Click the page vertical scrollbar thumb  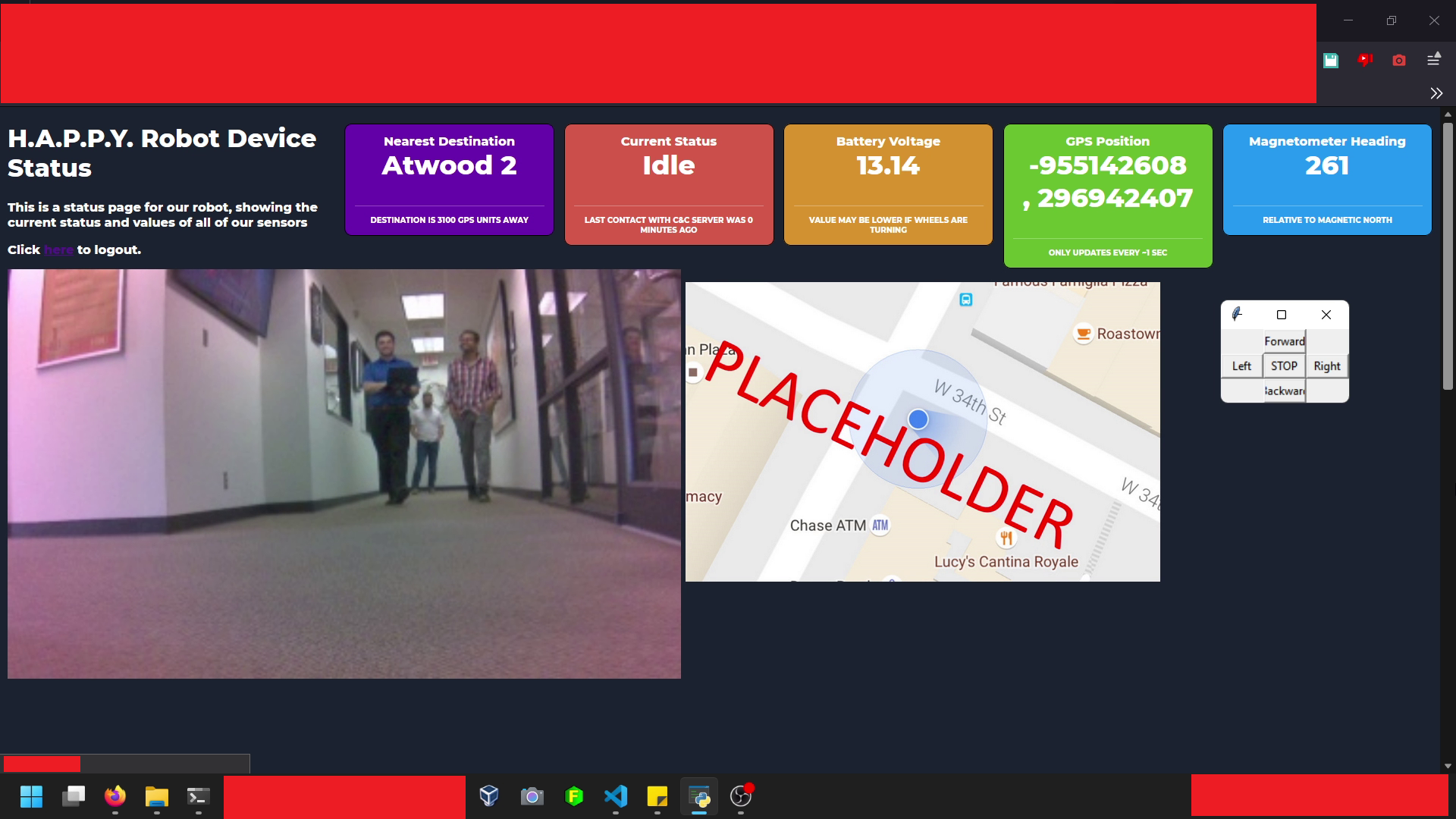pos(1448,255)
